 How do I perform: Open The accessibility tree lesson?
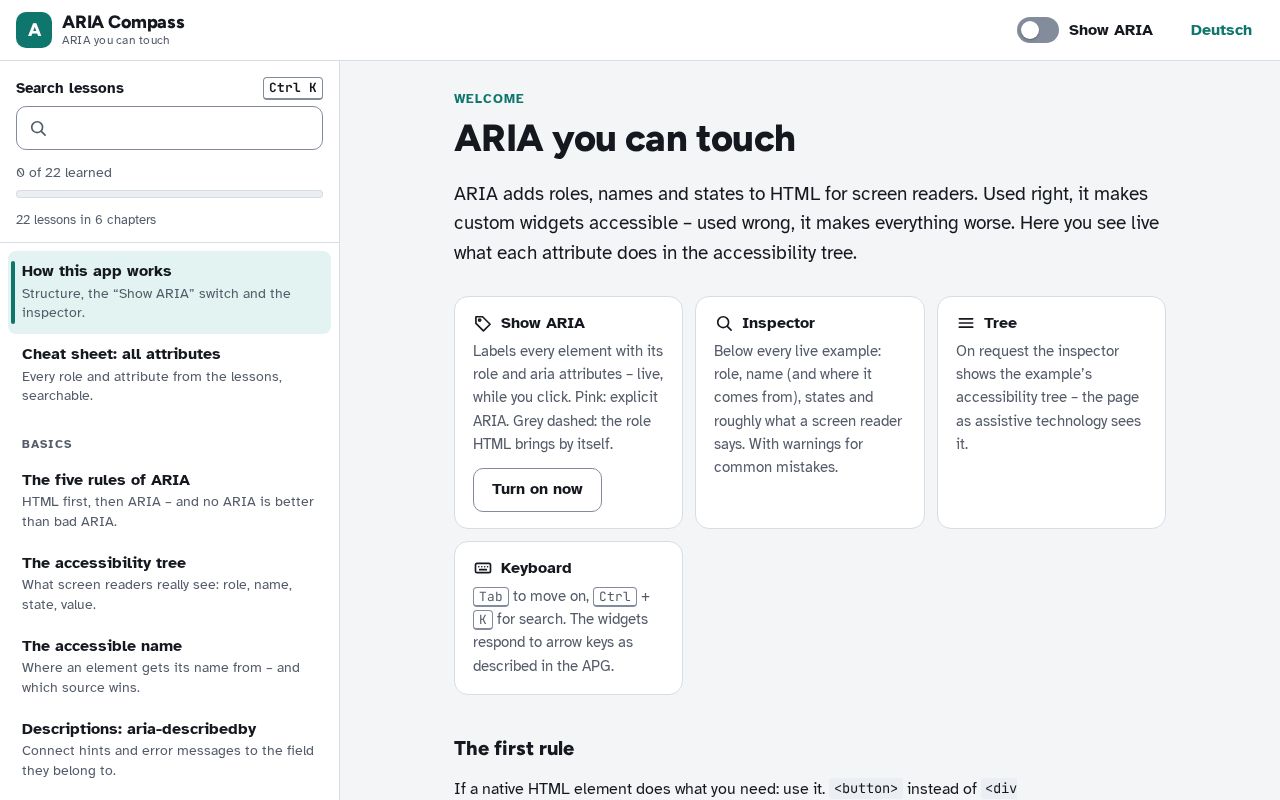pos(170,584)
